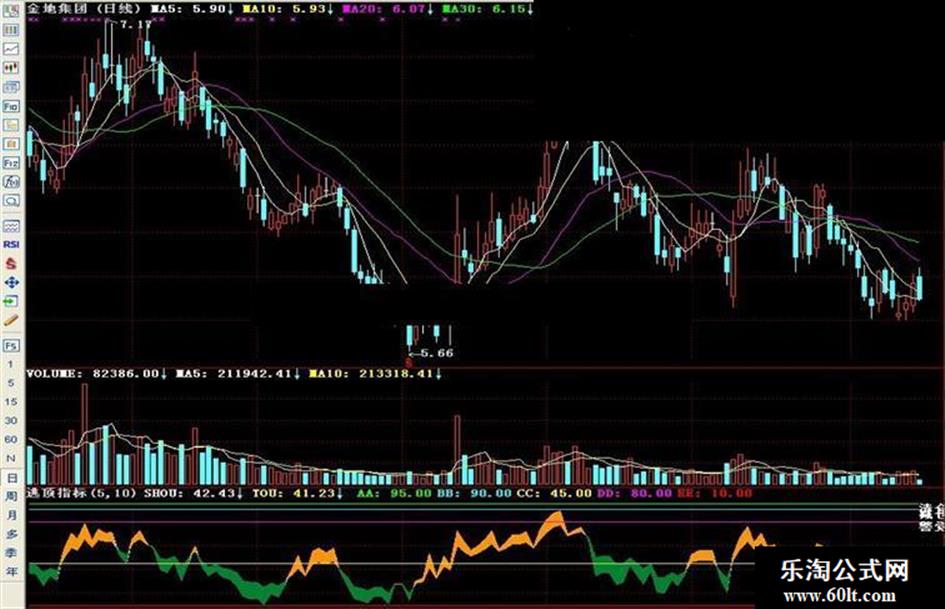Select the daily 日 period
Image resolution: width=945 pixels, height=609 pixels.
11,478
